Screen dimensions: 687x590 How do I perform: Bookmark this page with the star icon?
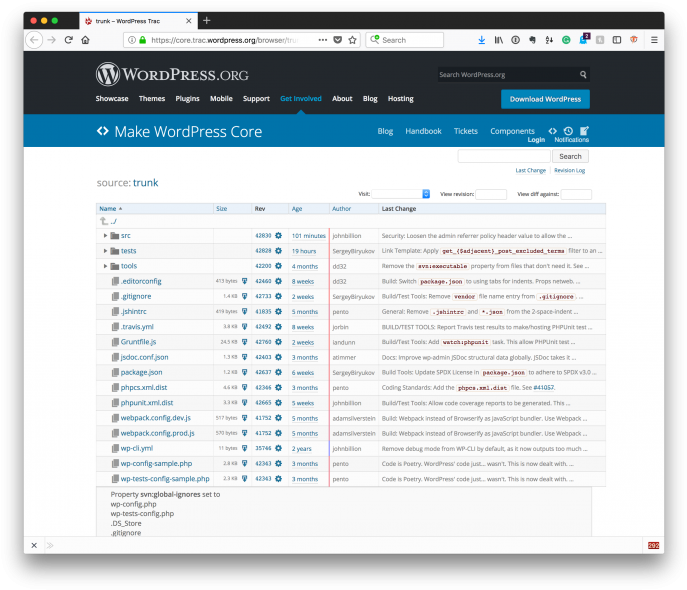(352, 40)
